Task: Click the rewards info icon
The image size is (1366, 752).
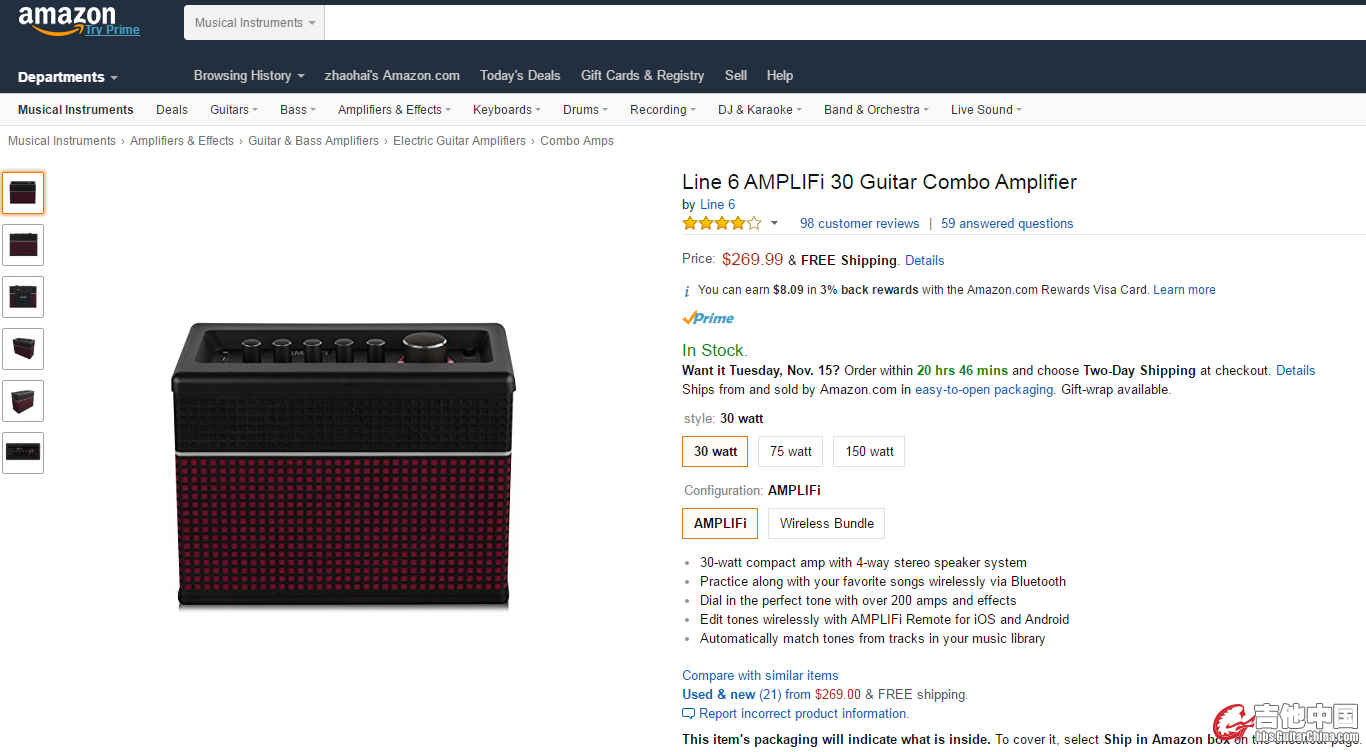Action: (x=687, y=291)
